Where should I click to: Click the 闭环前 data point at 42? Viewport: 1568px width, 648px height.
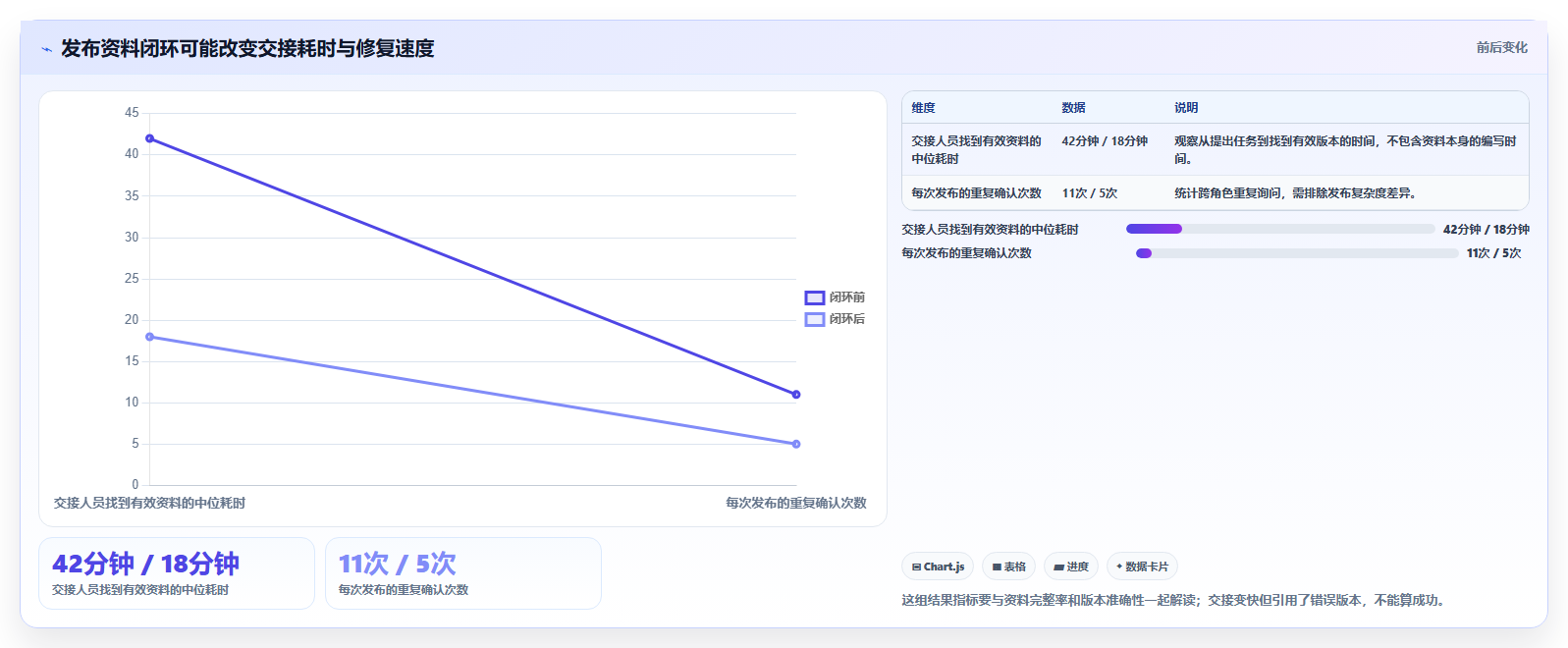(x=149, y=138)
